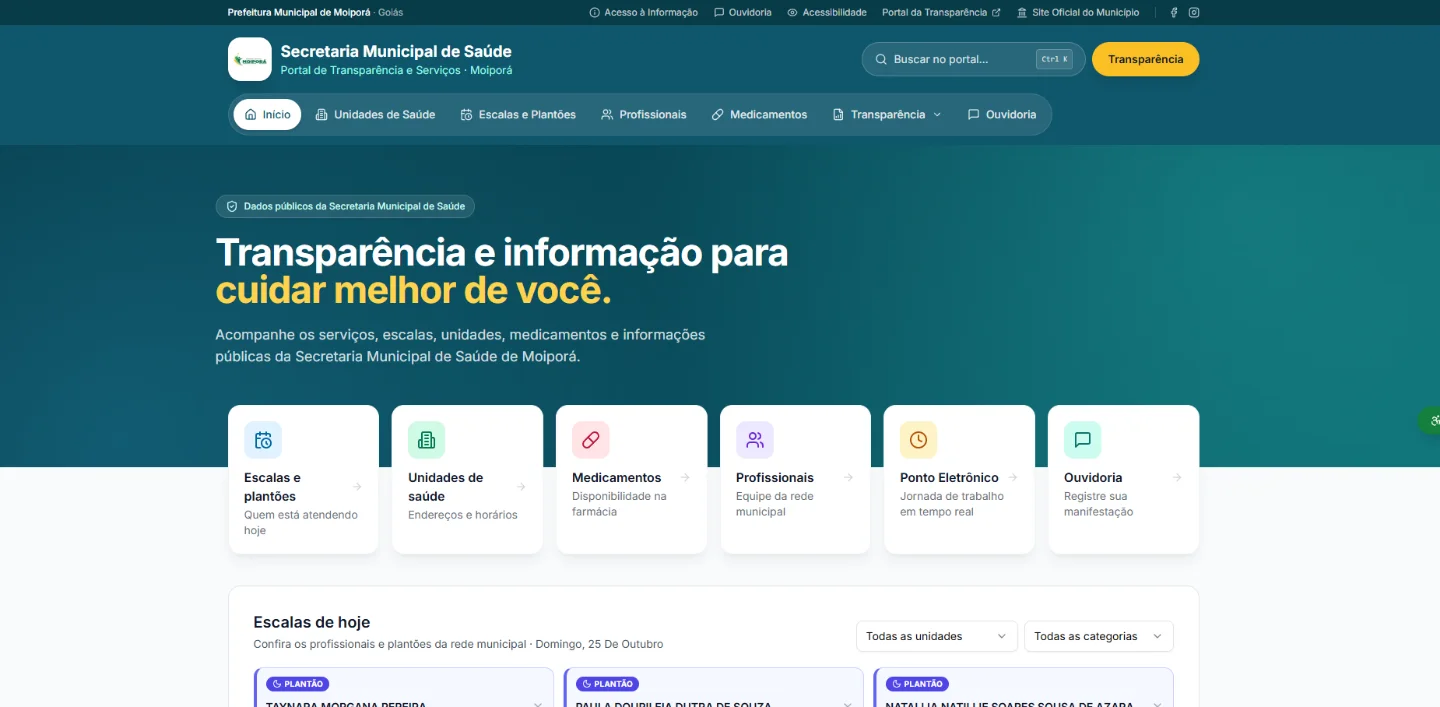
Task: Click the Dados públicos da Secretaria badge
Action: 345,206
